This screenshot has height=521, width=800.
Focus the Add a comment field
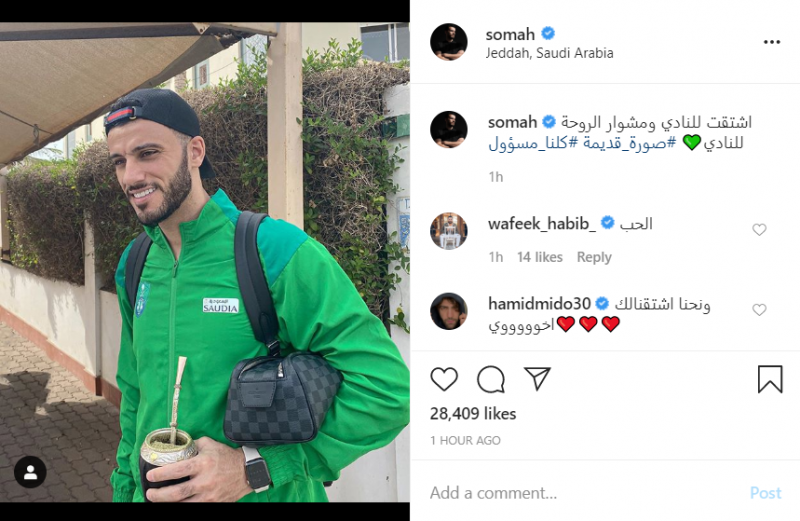coord(582,493)
